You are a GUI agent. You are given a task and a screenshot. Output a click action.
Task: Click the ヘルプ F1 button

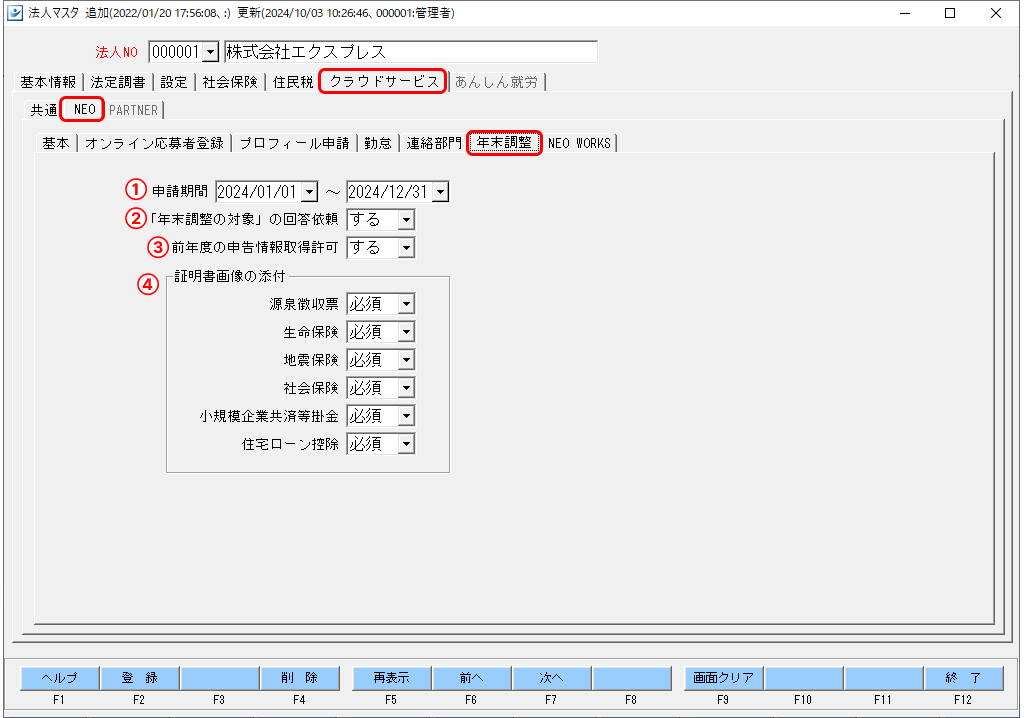(x=59, y=678)
